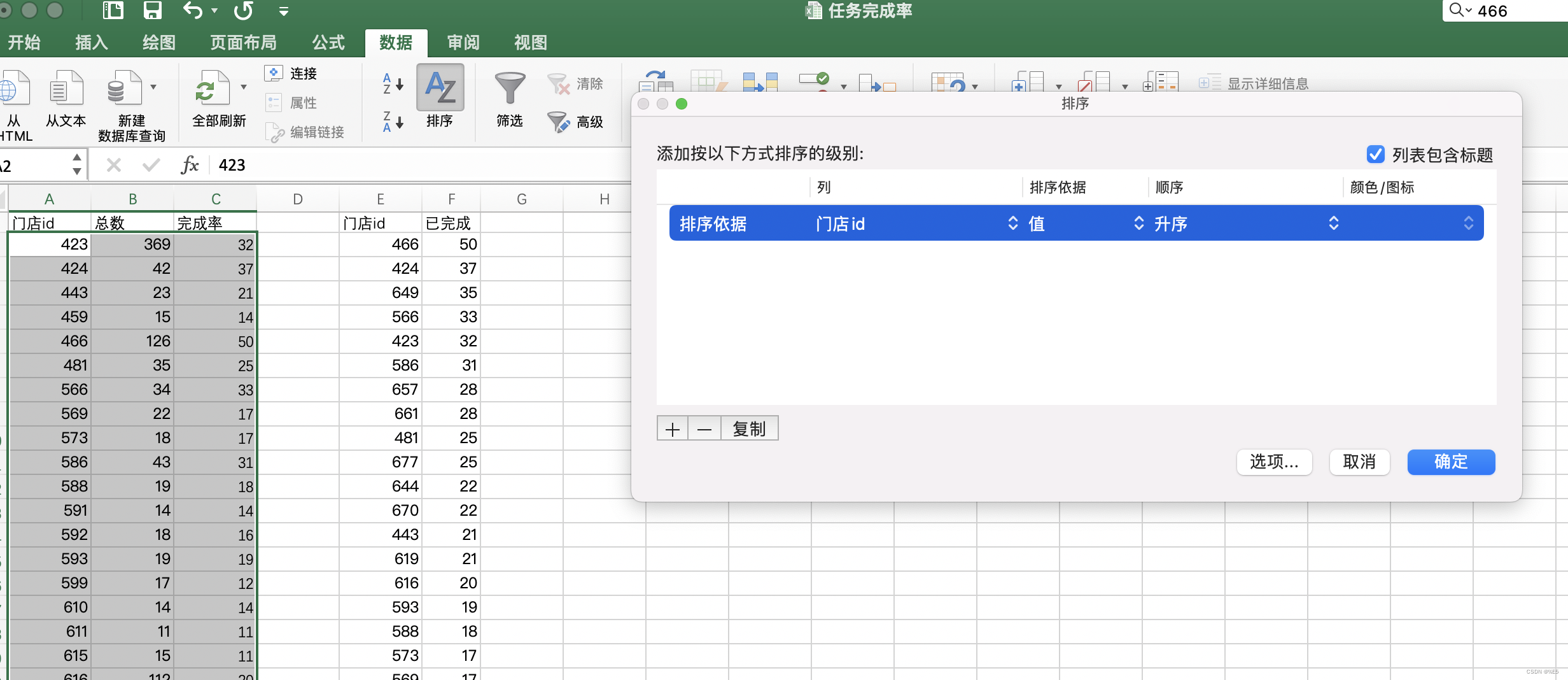Uncheck 列表包含标题 checkbox
Viewport: 1568px width, 680px height.
[x=1375, y=154]
